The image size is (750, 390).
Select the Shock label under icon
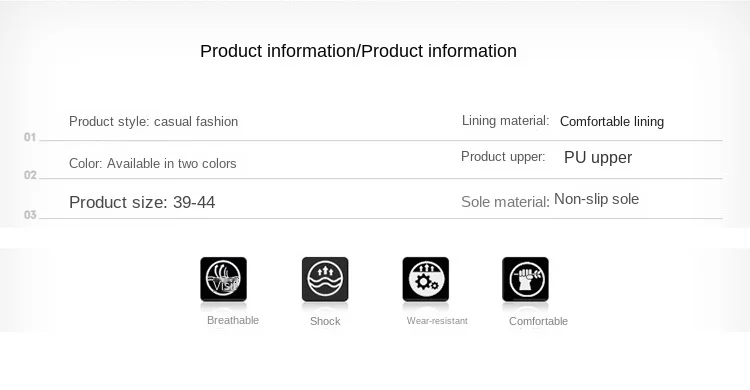325,321
